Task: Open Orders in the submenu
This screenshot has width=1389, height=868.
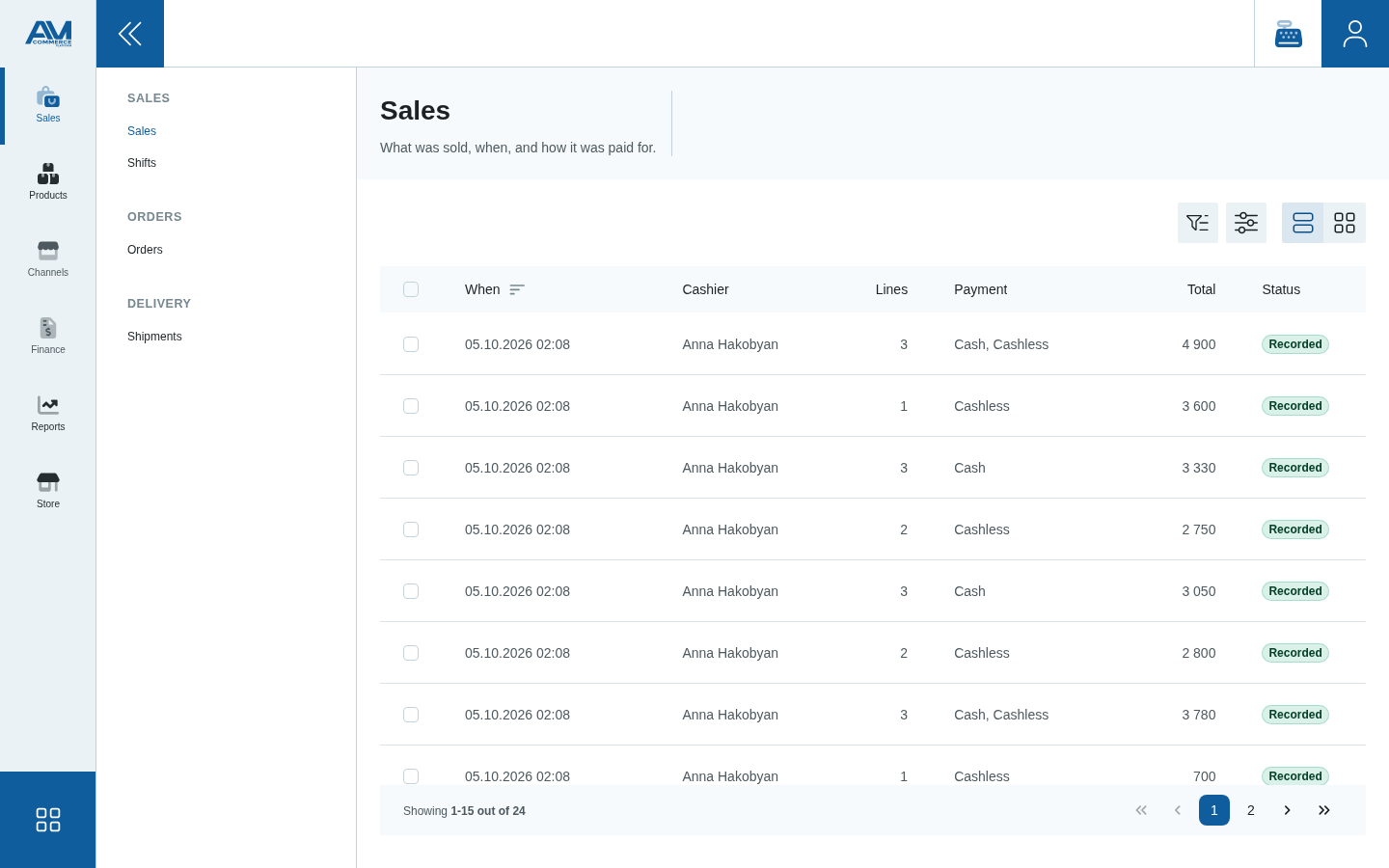Action: click(145, 250)
